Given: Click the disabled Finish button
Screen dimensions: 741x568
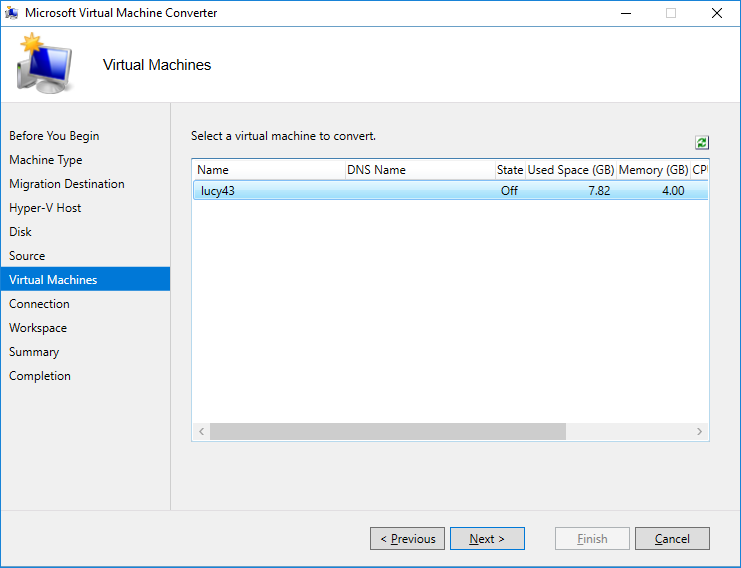Looking at the screenshot, I should (592, 539).
